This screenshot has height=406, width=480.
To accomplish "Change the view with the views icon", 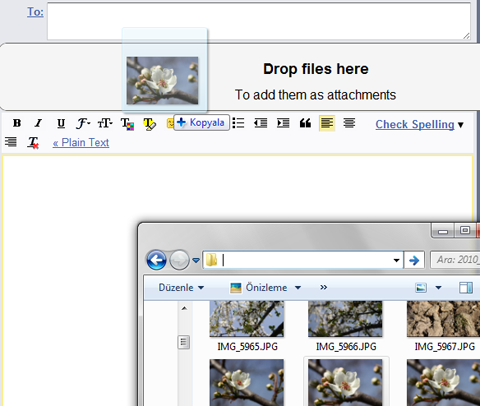I will pos(421,288).
